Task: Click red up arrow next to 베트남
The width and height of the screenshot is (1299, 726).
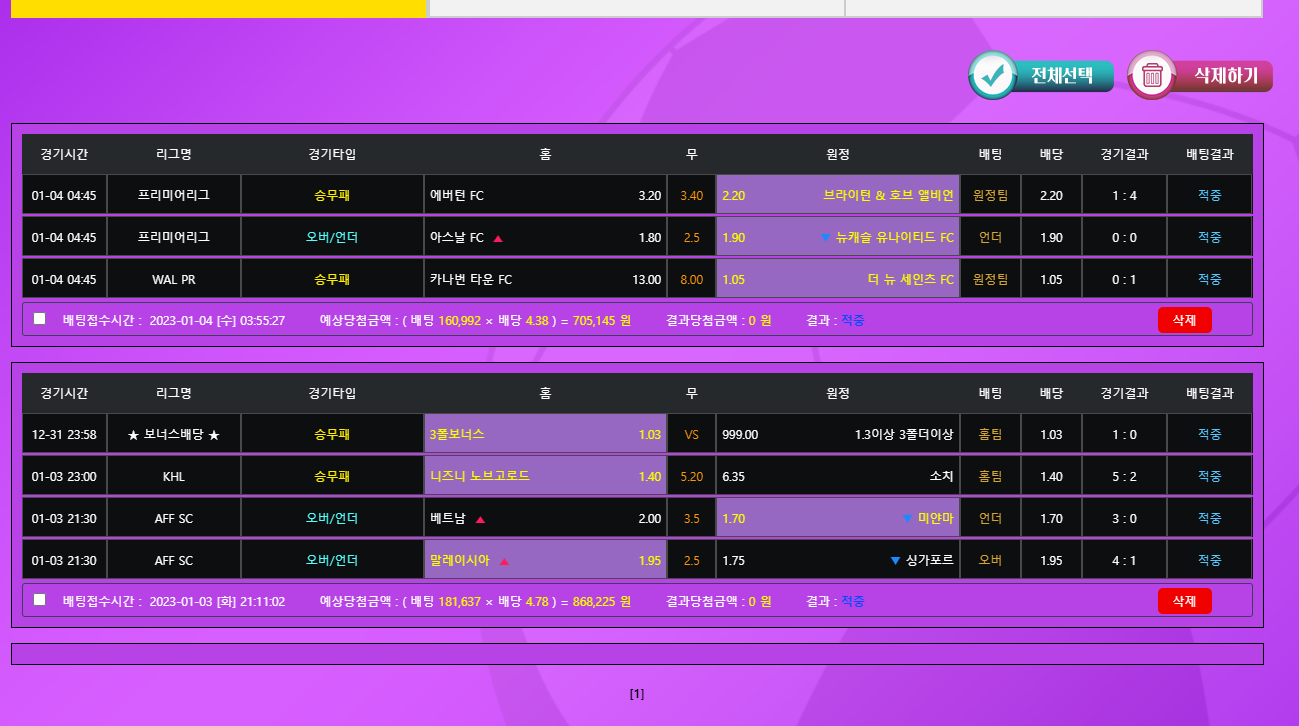Action: 480,519
